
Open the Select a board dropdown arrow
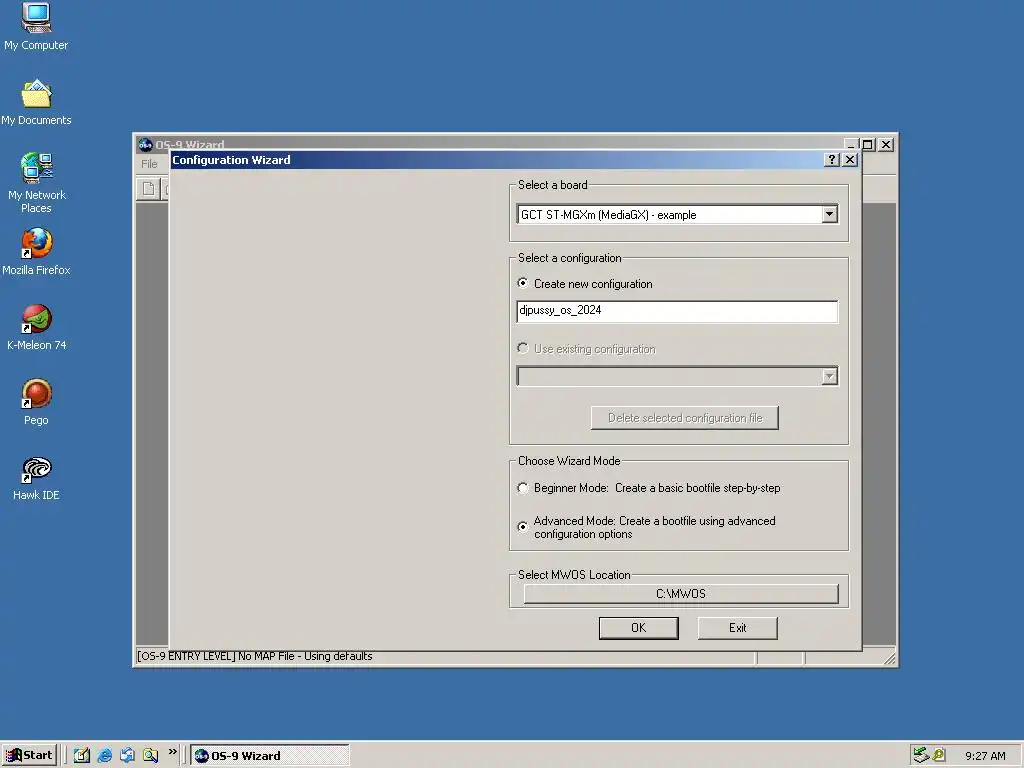829,214
